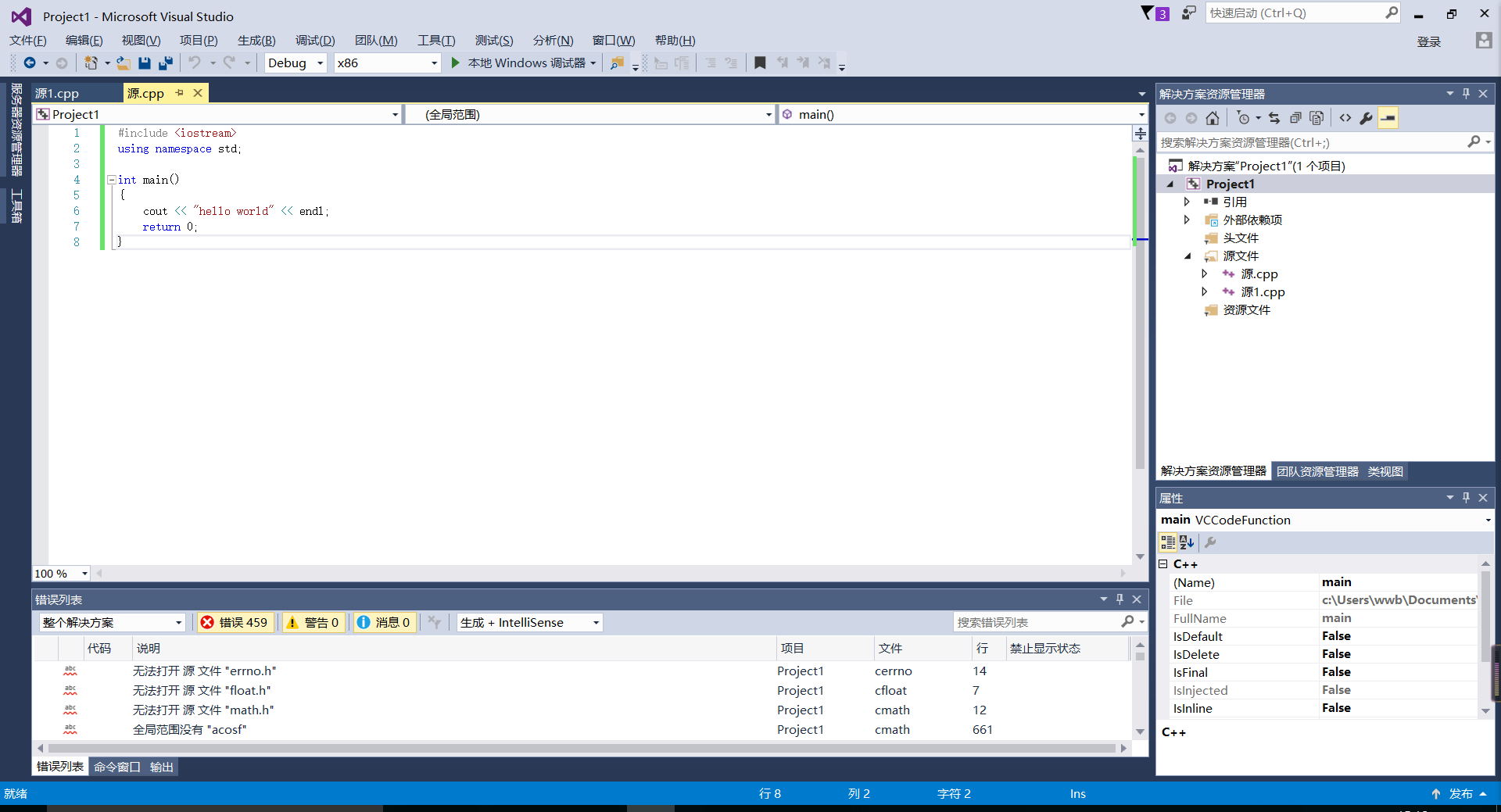Close the 源.cpp editor tab
Image resolution: width=1501 pixels, height=812 pixels.
[x=198, y=93]
